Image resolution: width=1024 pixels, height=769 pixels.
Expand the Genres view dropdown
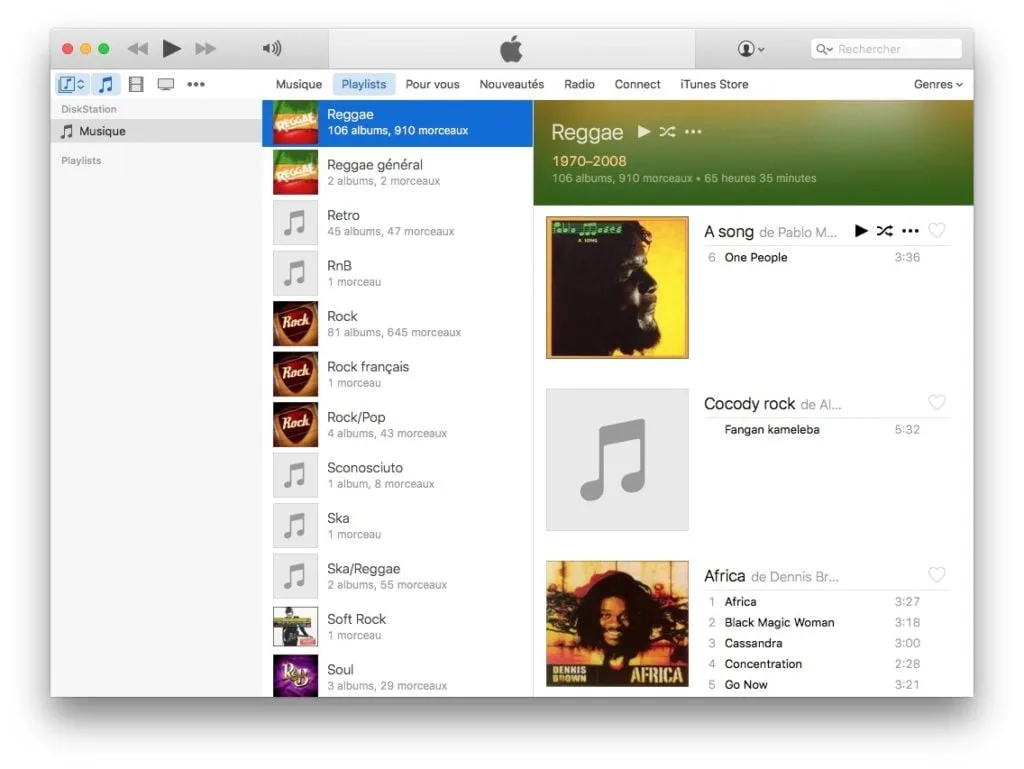[x=938, y=84]
